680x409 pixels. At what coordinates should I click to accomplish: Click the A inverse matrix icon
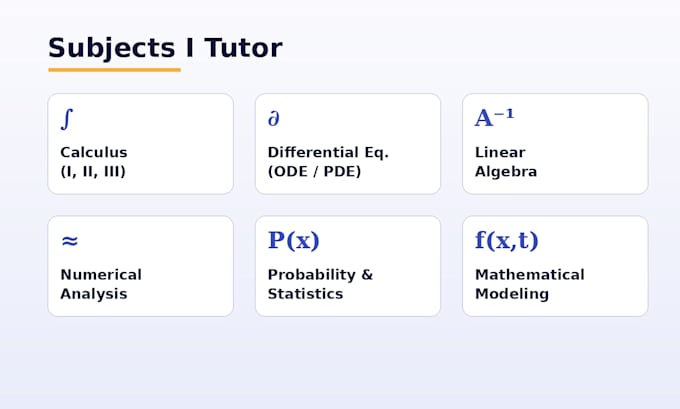click(x=494, y=118)
